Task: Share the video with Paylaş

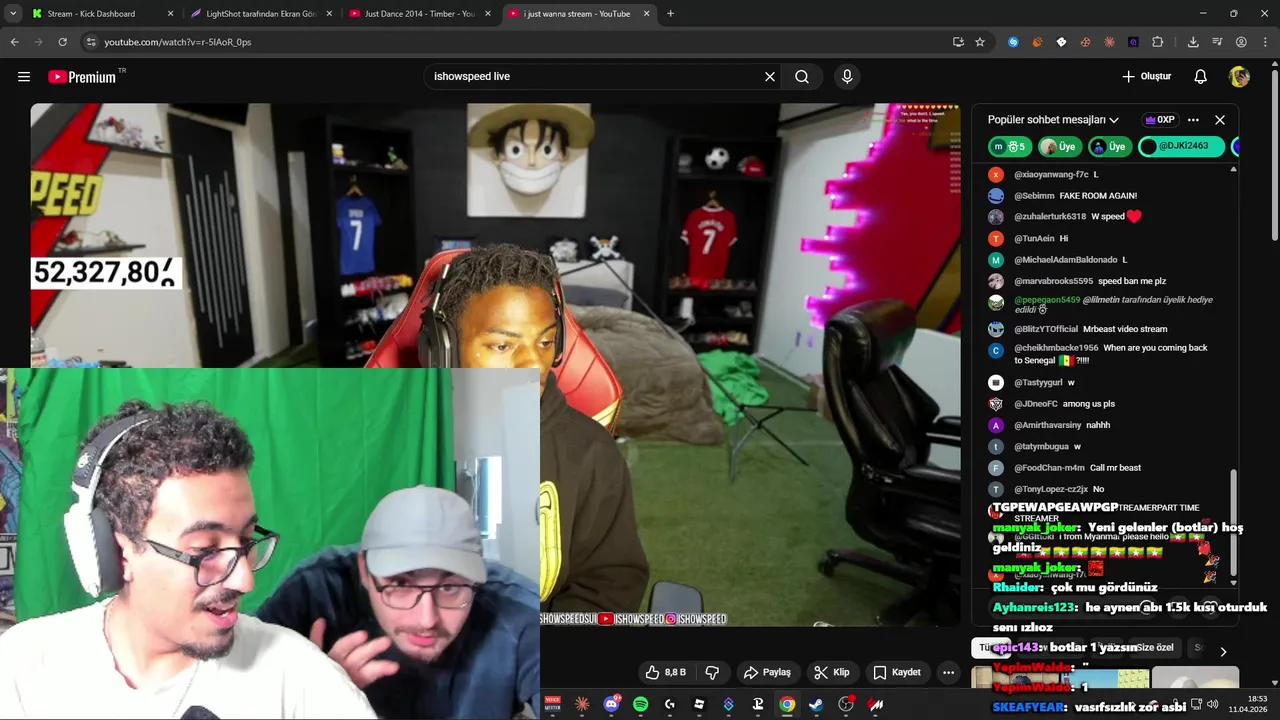Action: click(767, 672)
